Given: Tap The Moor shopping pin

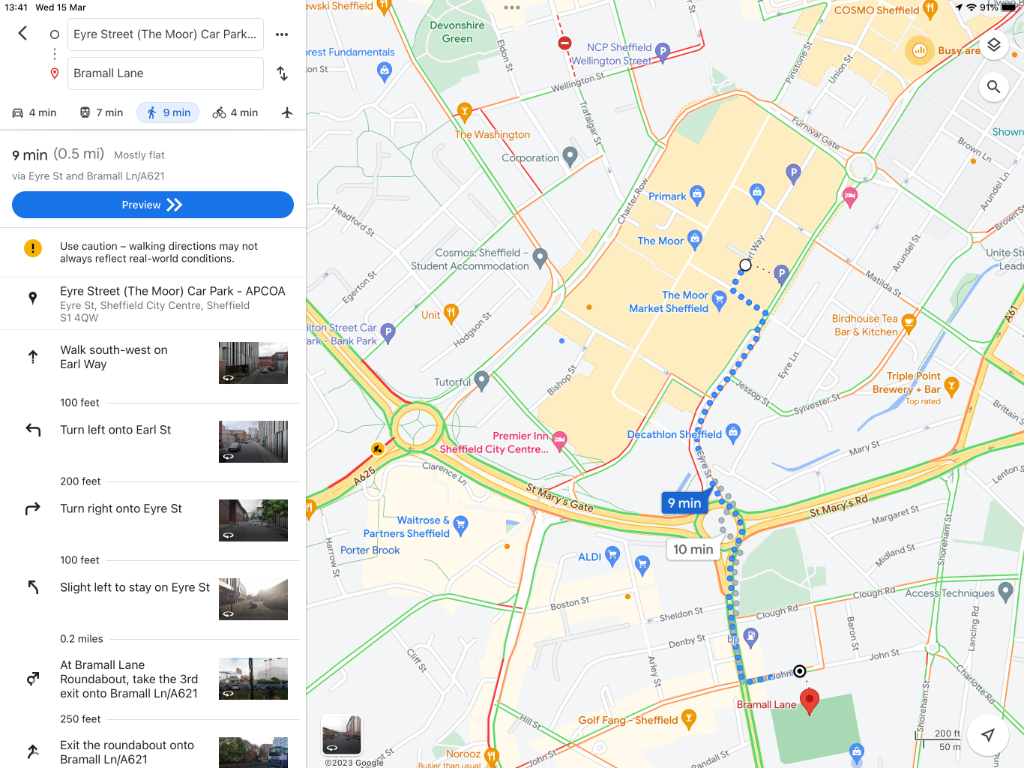Looking at the screenshot, I should tap(695, 240).
